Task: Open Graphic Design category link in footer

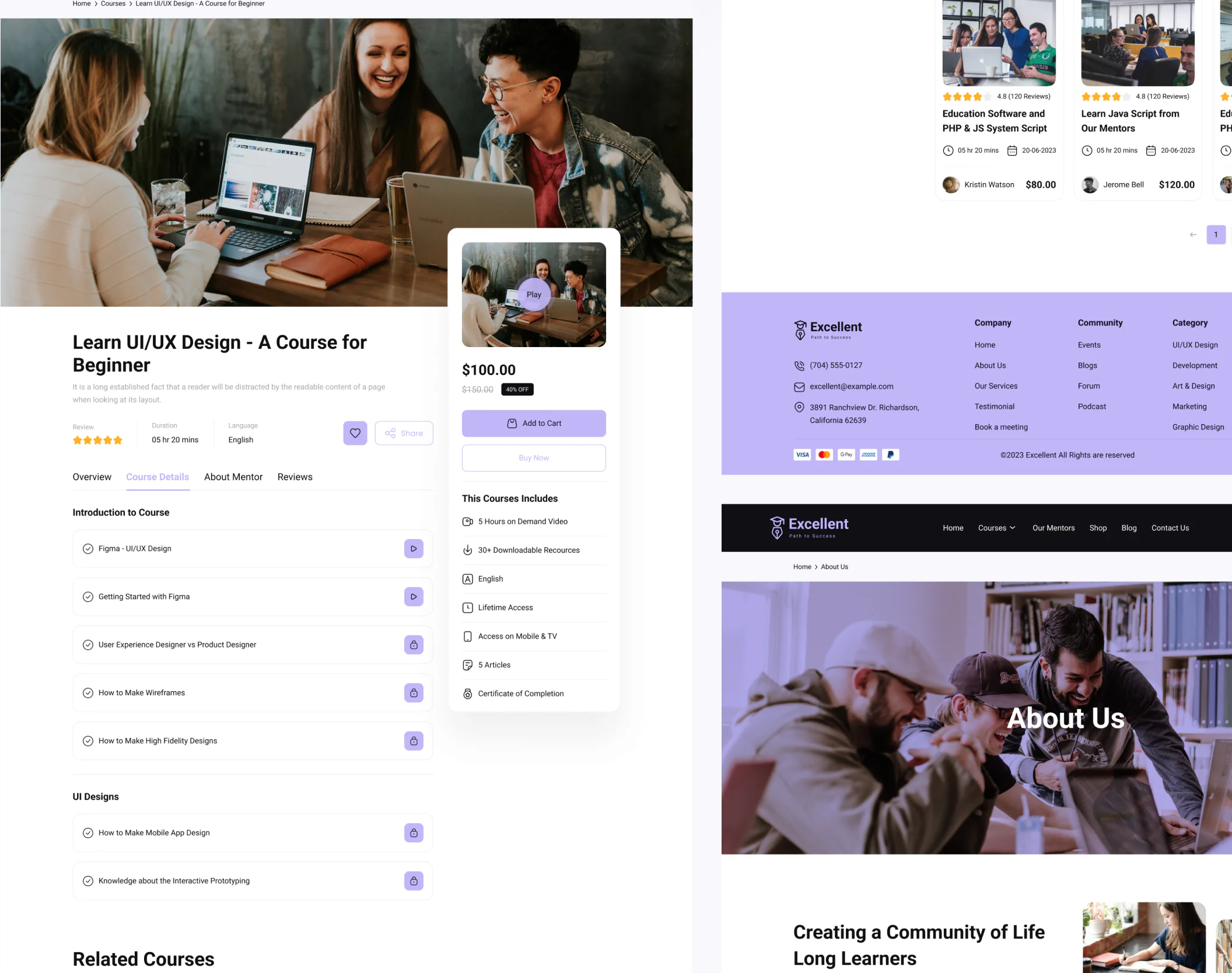Action: [1198, 427]
